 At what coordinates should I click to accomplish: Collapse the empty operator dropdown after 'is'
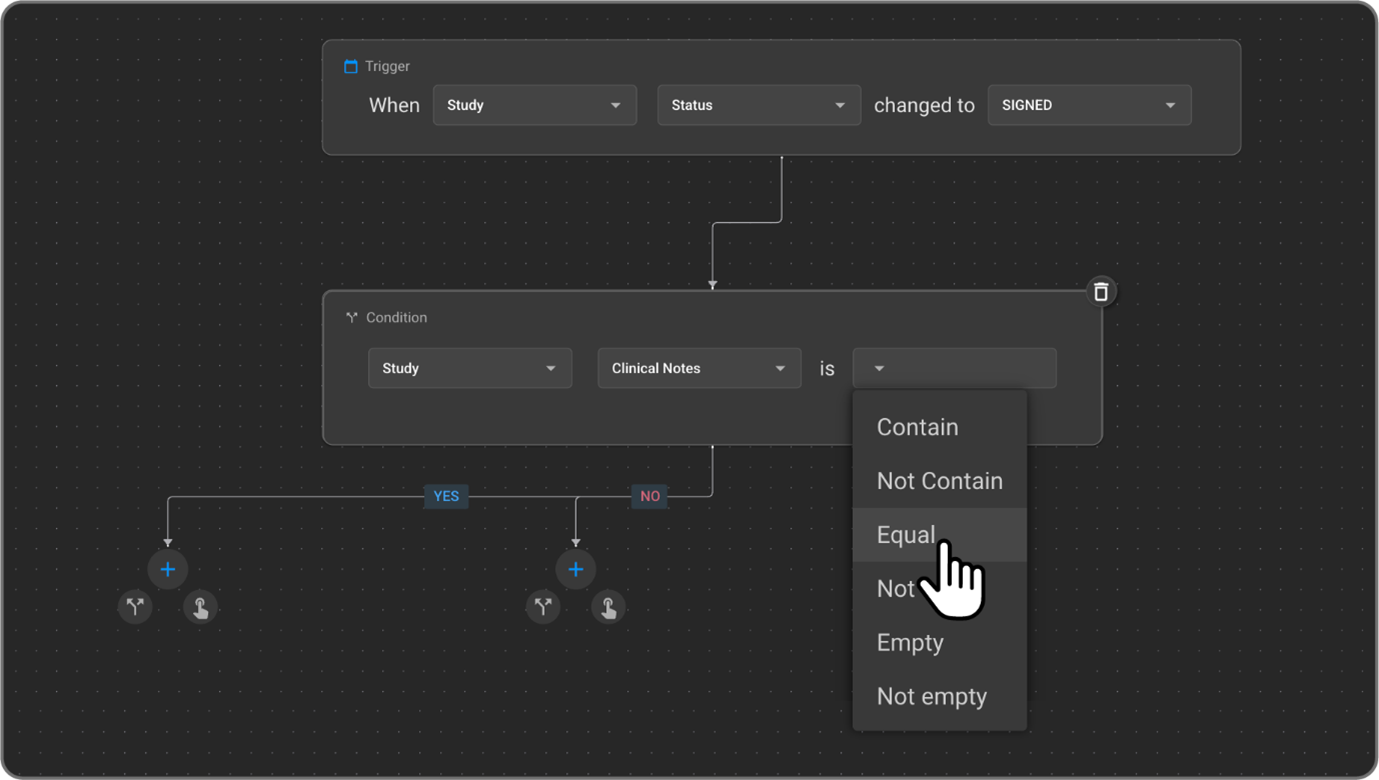tap(953, 368)
